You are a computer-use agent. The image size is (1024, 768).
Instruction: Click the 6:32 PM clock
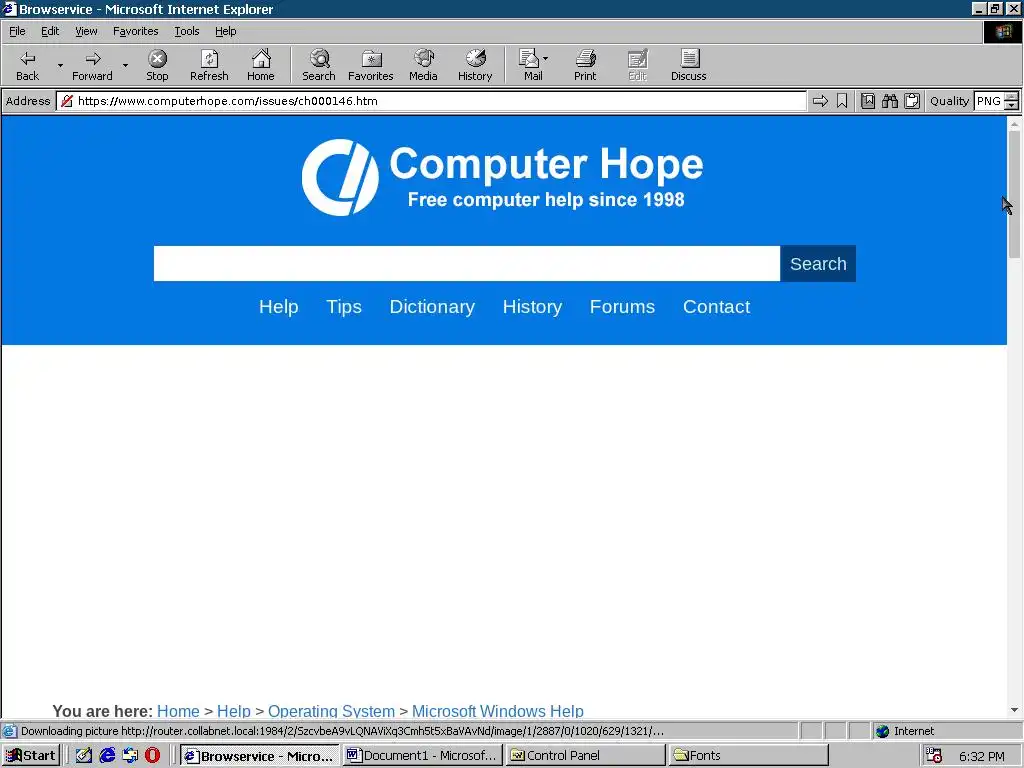[x=982, y=756]
